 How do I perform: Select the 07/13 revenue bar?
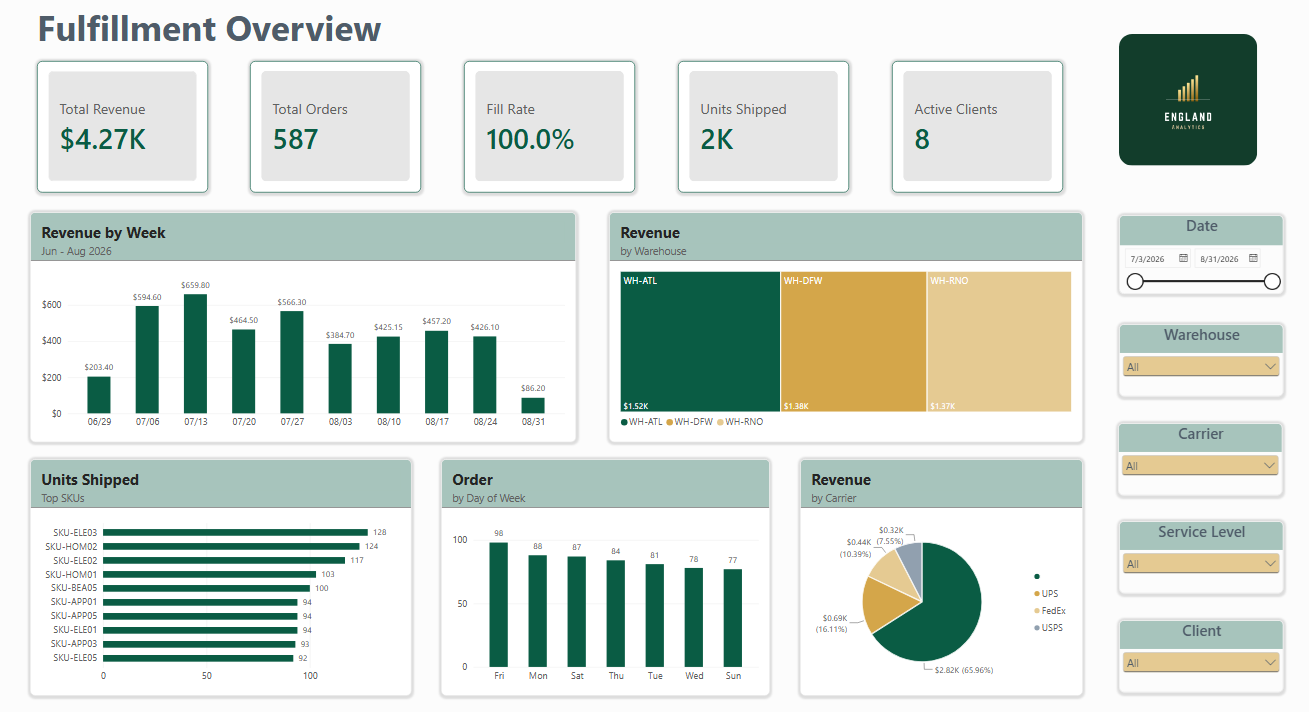[195, 354]
